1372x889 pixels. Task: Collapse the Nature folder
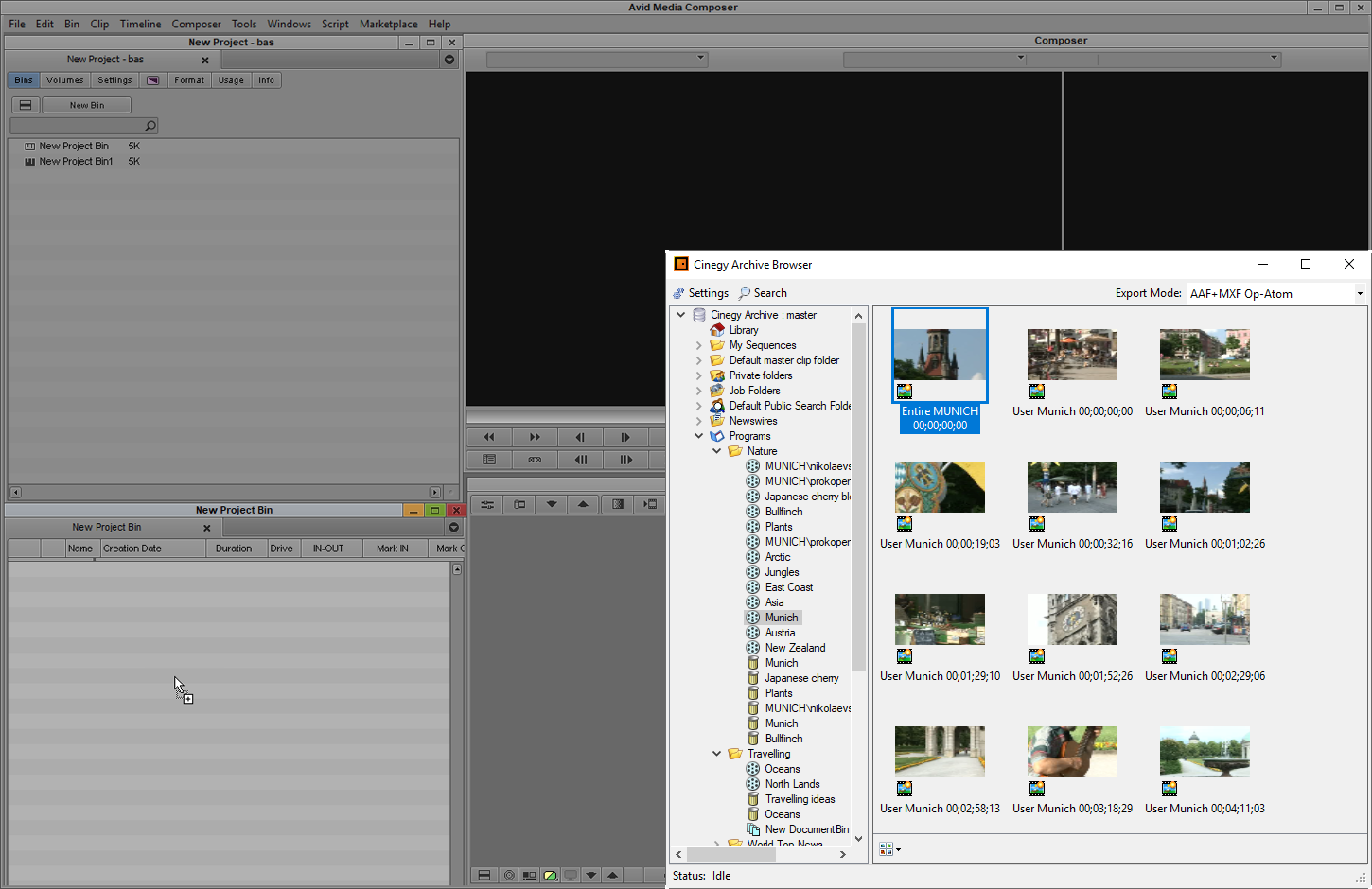[x=717, y=451]
